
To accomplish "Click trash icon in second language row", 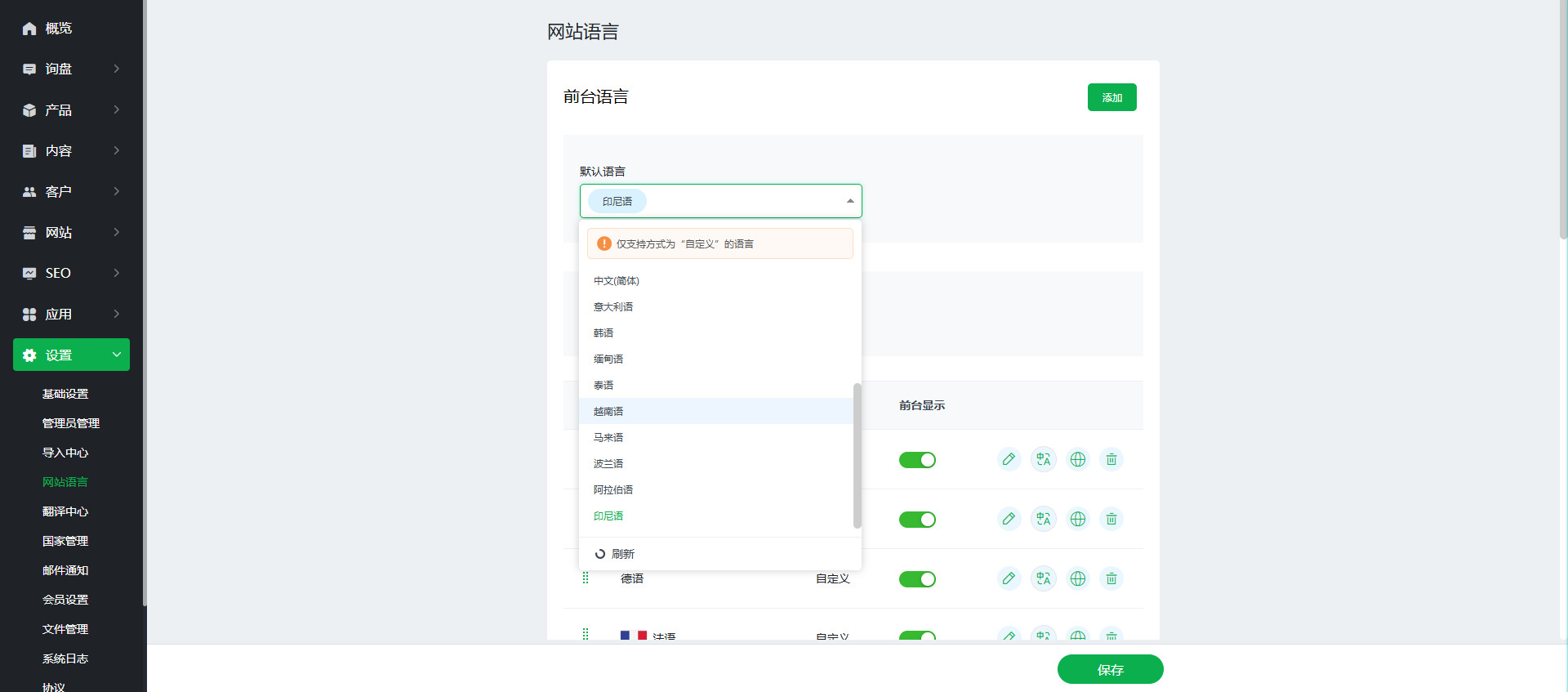I will click(1111, 519).
